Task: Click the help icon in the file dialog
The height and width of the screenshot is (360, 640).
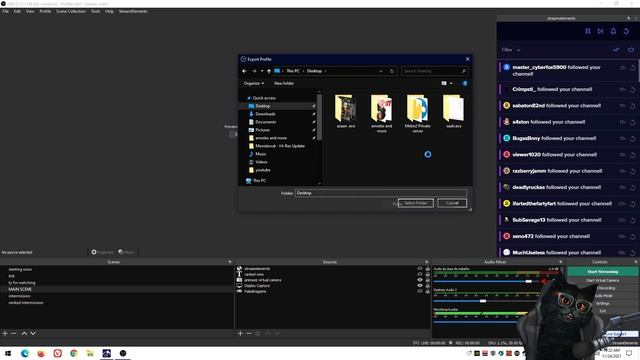Action: click(x=464, y=83)
